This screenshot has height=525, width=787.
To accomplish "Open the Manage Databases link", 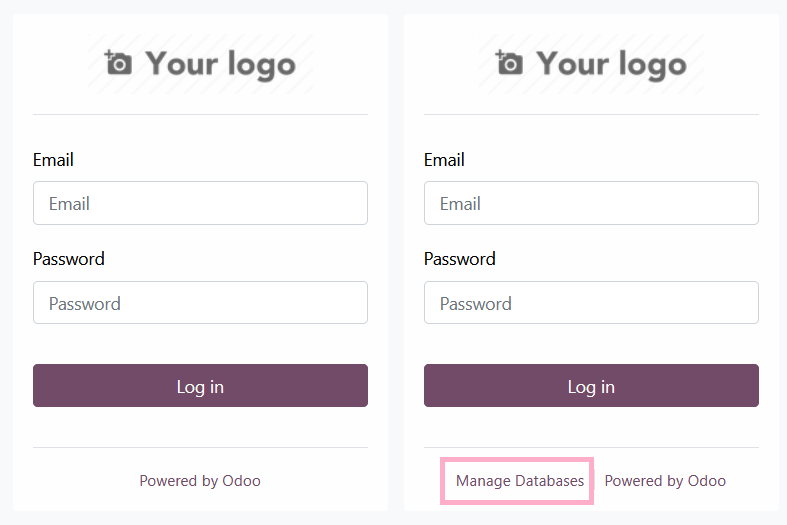I will [519, 481].
